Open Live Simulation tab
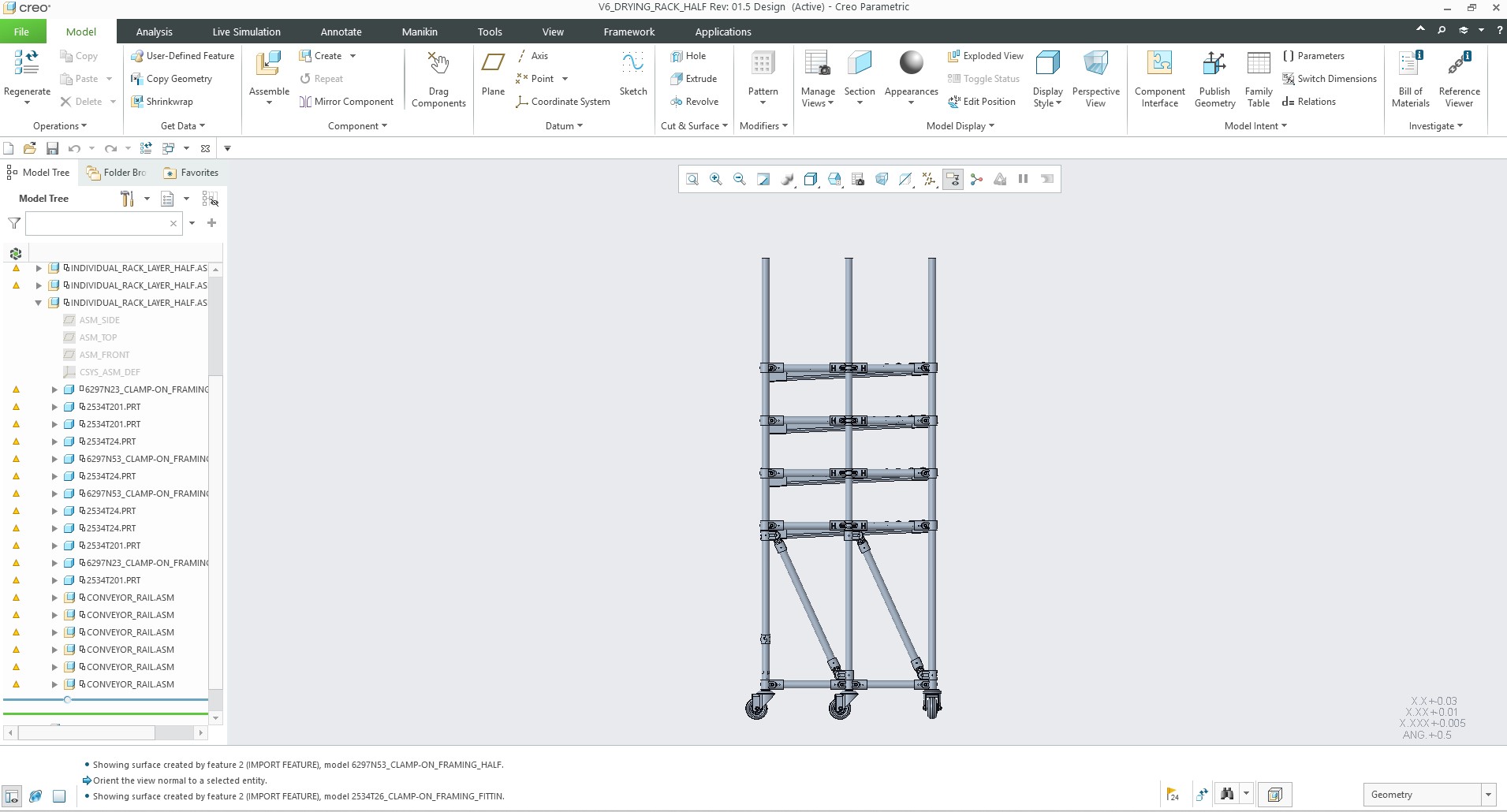 (x=246, y=32)
